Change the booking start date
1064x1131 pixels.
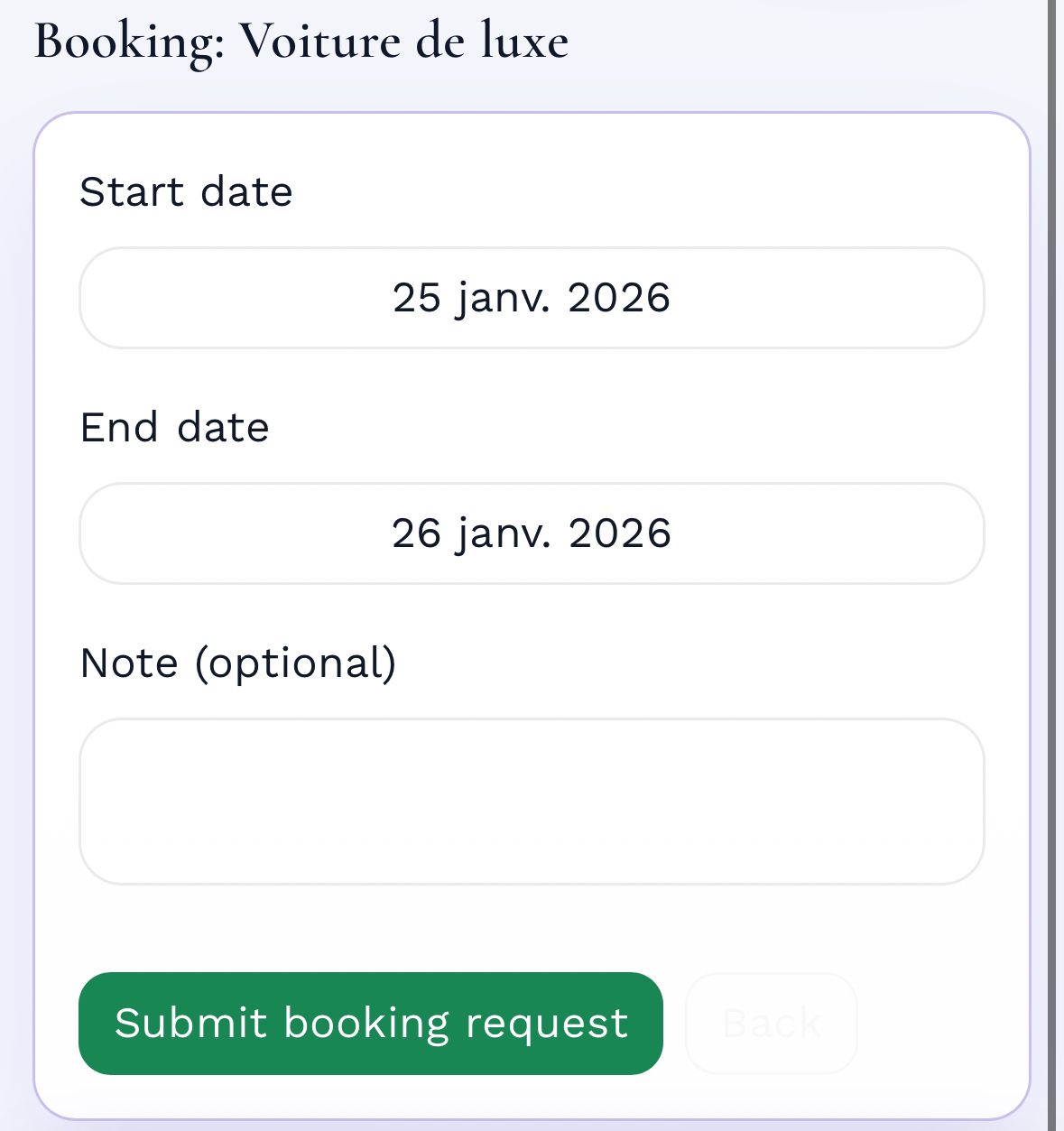point(532,298)
